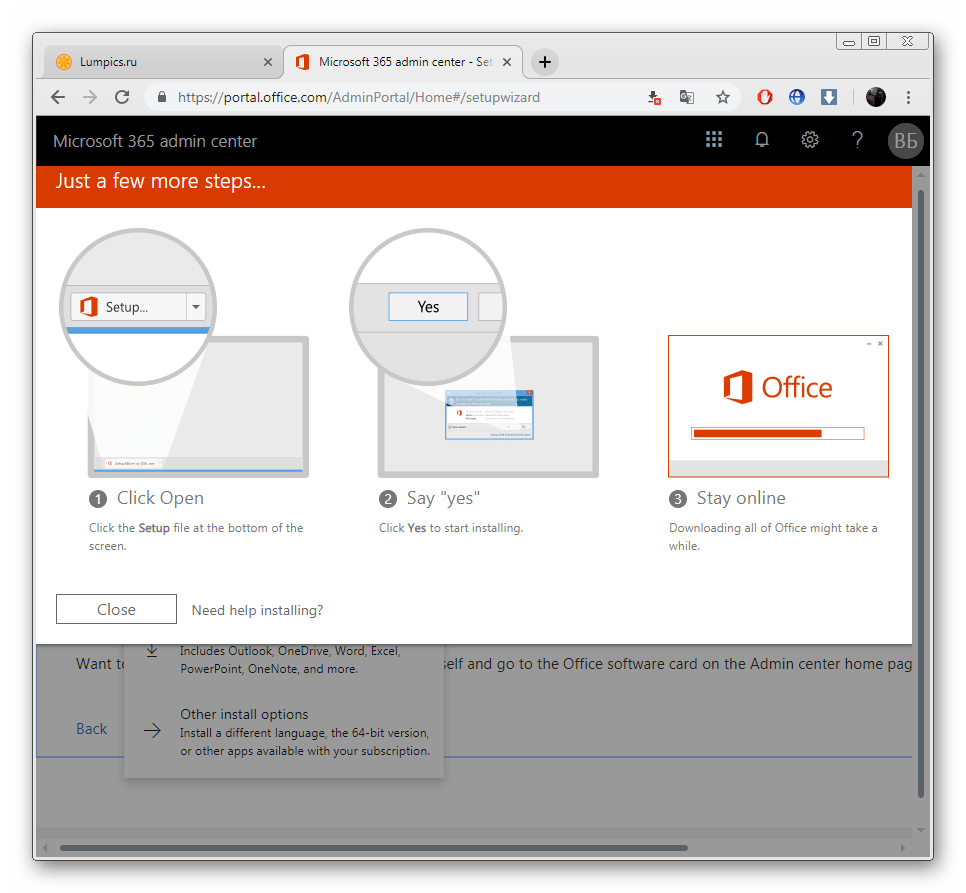Close the Lumpics.ru tab
Screen dimensions: 966x893
[x=267, y=62]
